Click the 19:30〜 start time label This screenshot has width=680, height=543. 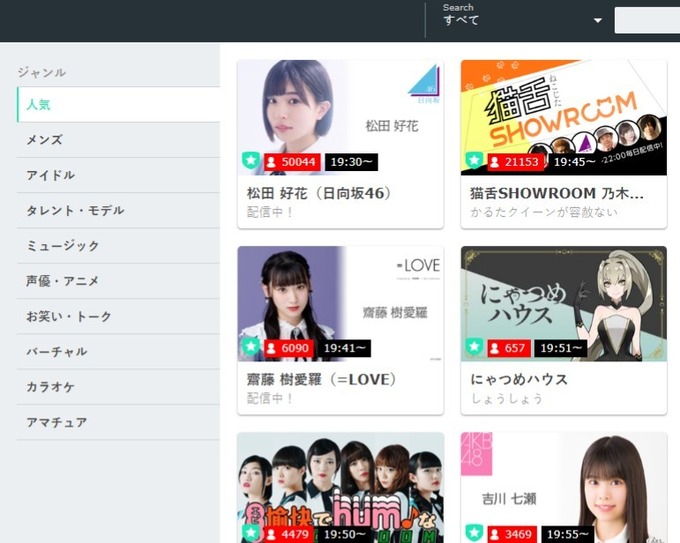point(351,162)
